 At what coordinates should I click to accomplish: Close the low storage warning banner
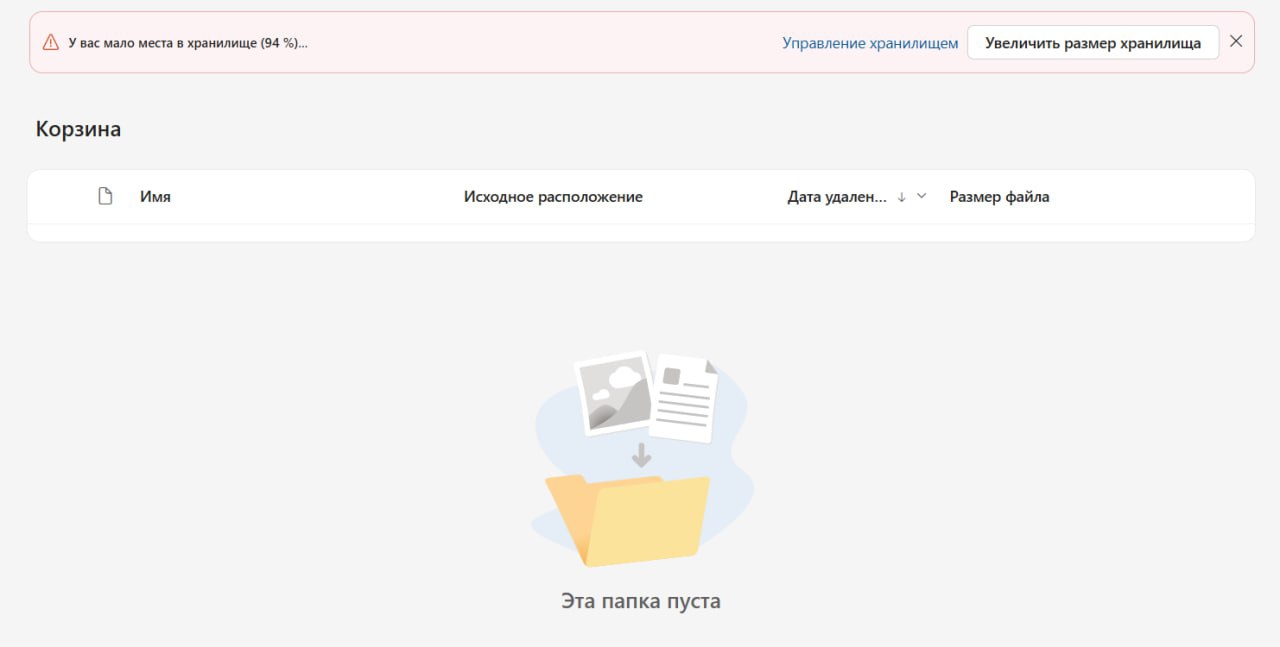click(1236, 42)
